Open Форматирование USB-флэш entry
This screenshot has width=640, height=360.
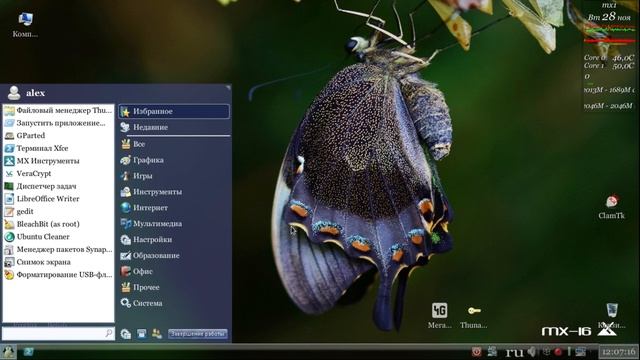pos(58,275)
